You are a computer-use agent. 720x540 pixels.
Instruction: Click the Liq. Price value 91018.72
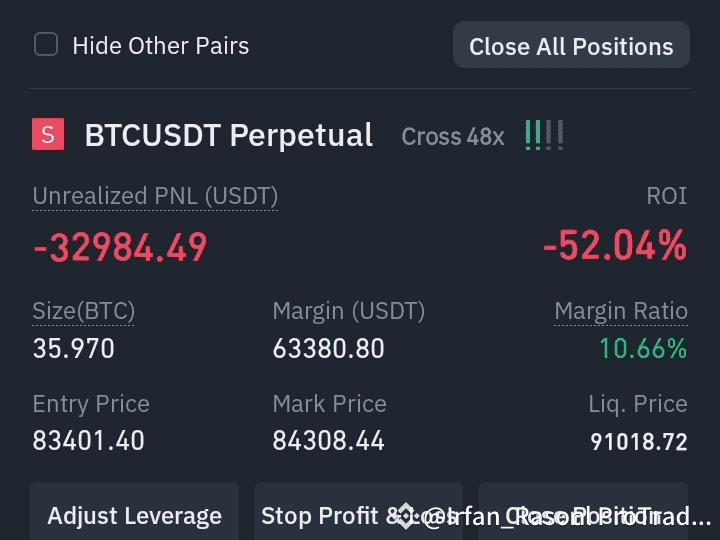pos(639,442)
